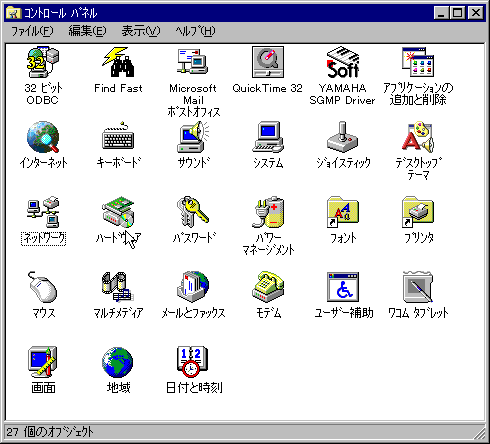The image size is (490, 444).
Task: Open パワーマネージメント battery icon
Action: point(268,212)
